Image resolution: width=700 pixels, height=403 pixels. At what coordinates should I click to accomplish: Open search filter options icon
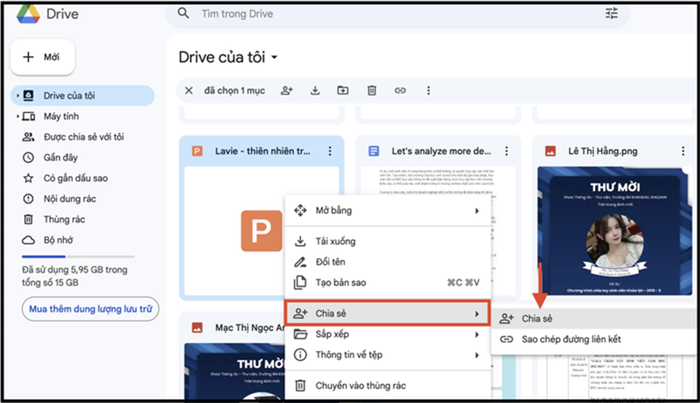point(612,13)
